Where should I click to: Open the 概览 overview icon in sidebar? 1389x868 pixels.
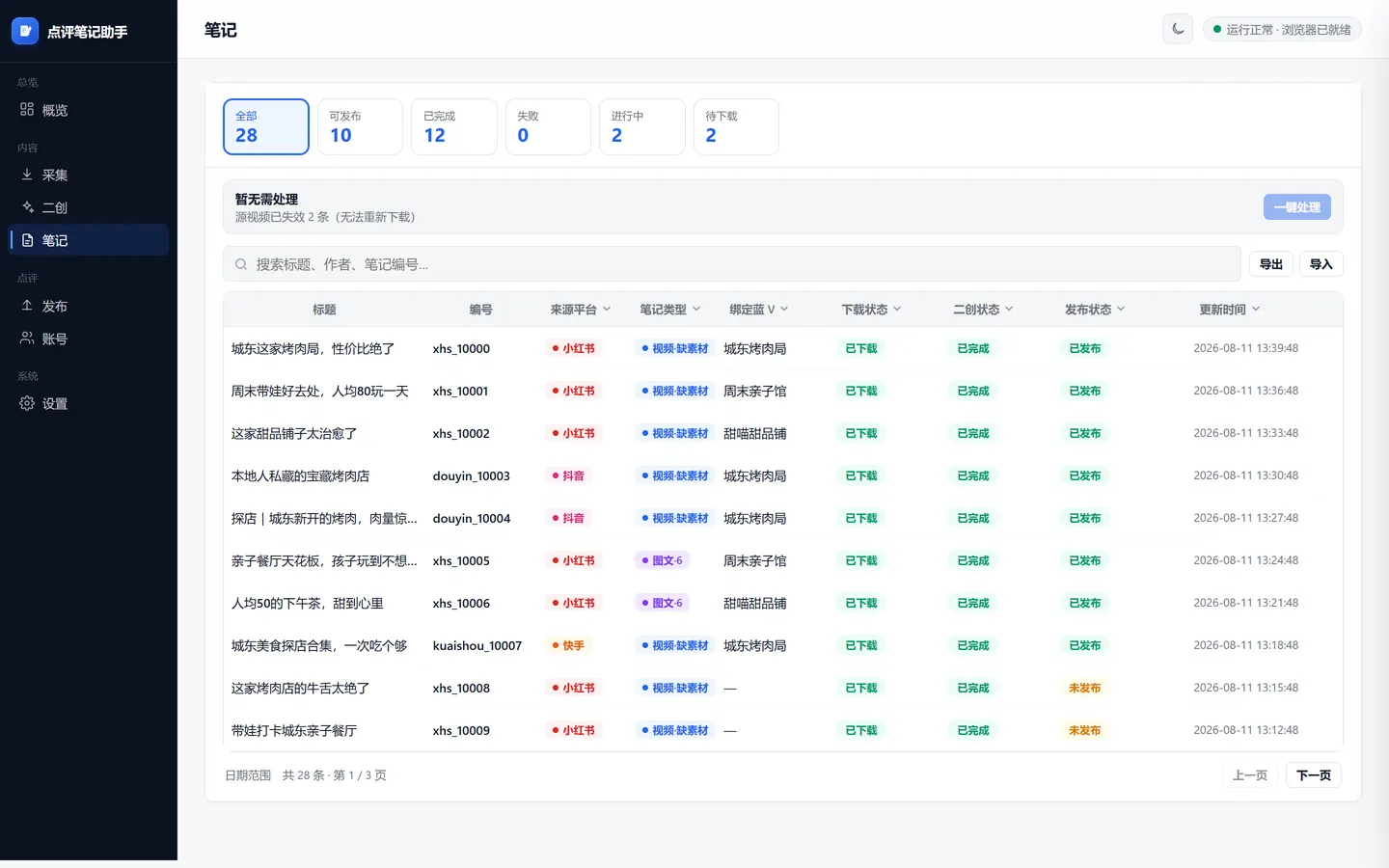(27, 109)
